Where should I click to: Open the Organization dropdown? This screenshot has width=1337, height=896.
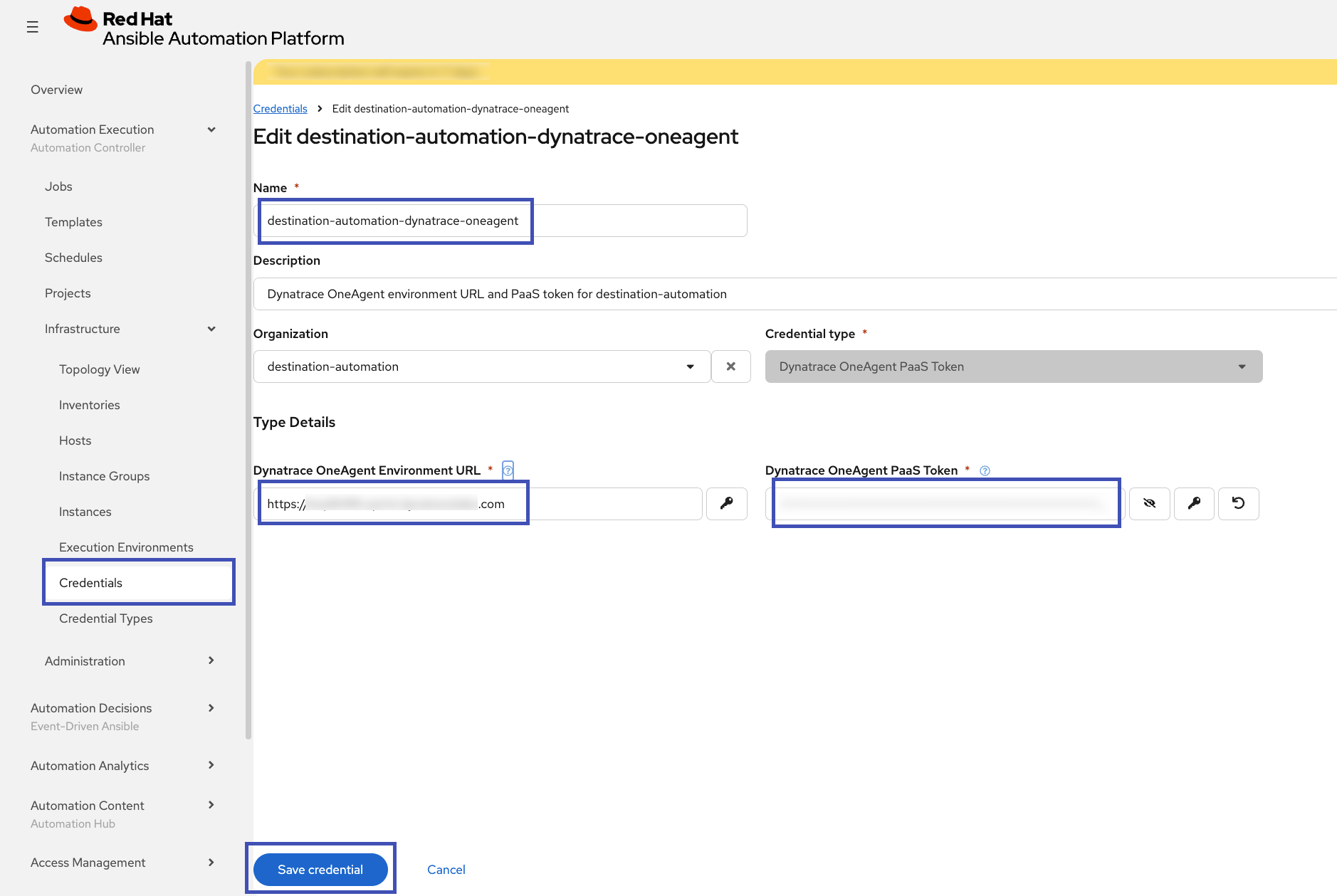click(x=690, y=366)
